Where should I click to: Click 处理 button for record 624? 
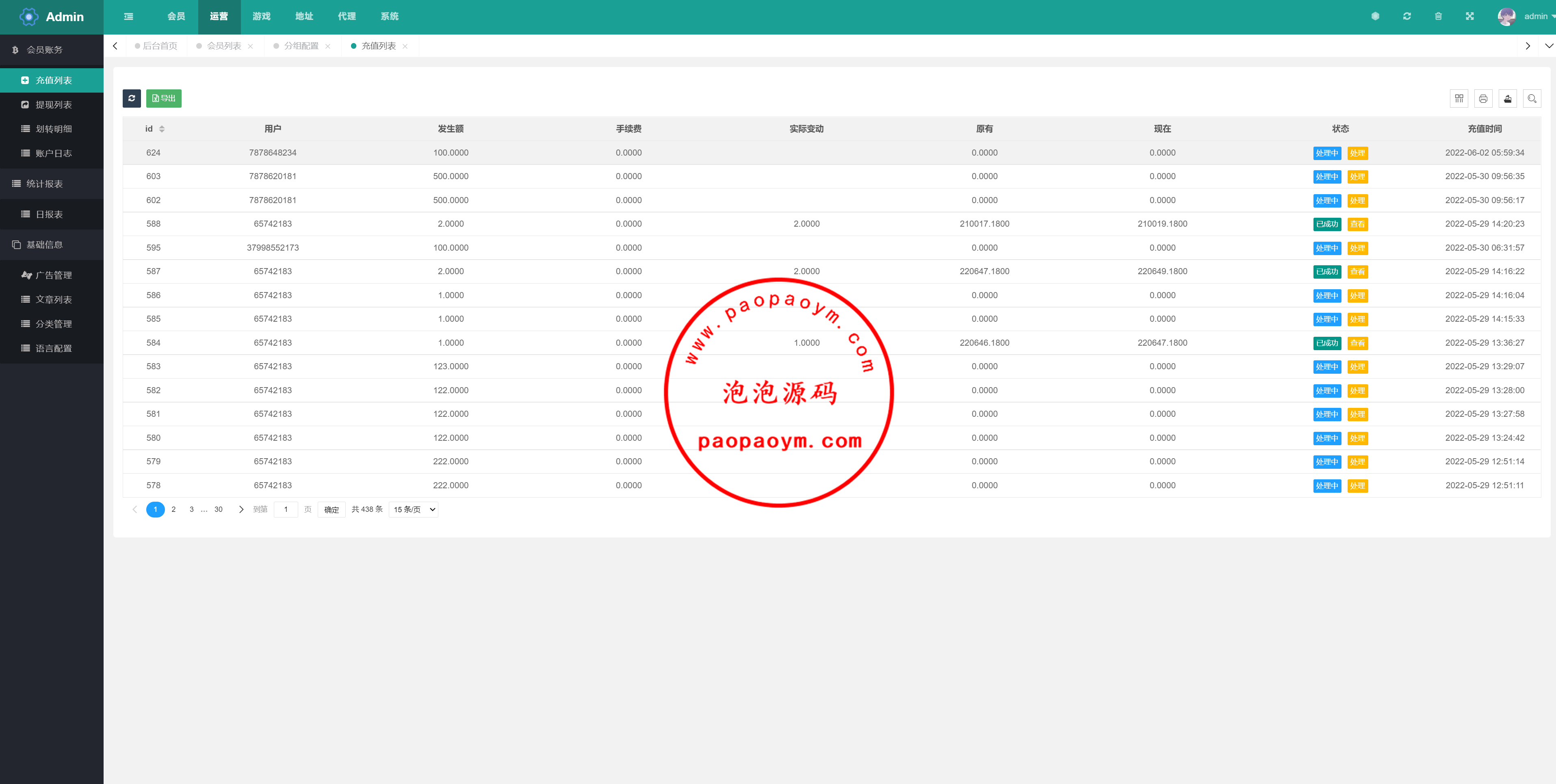pos(1357,153)
